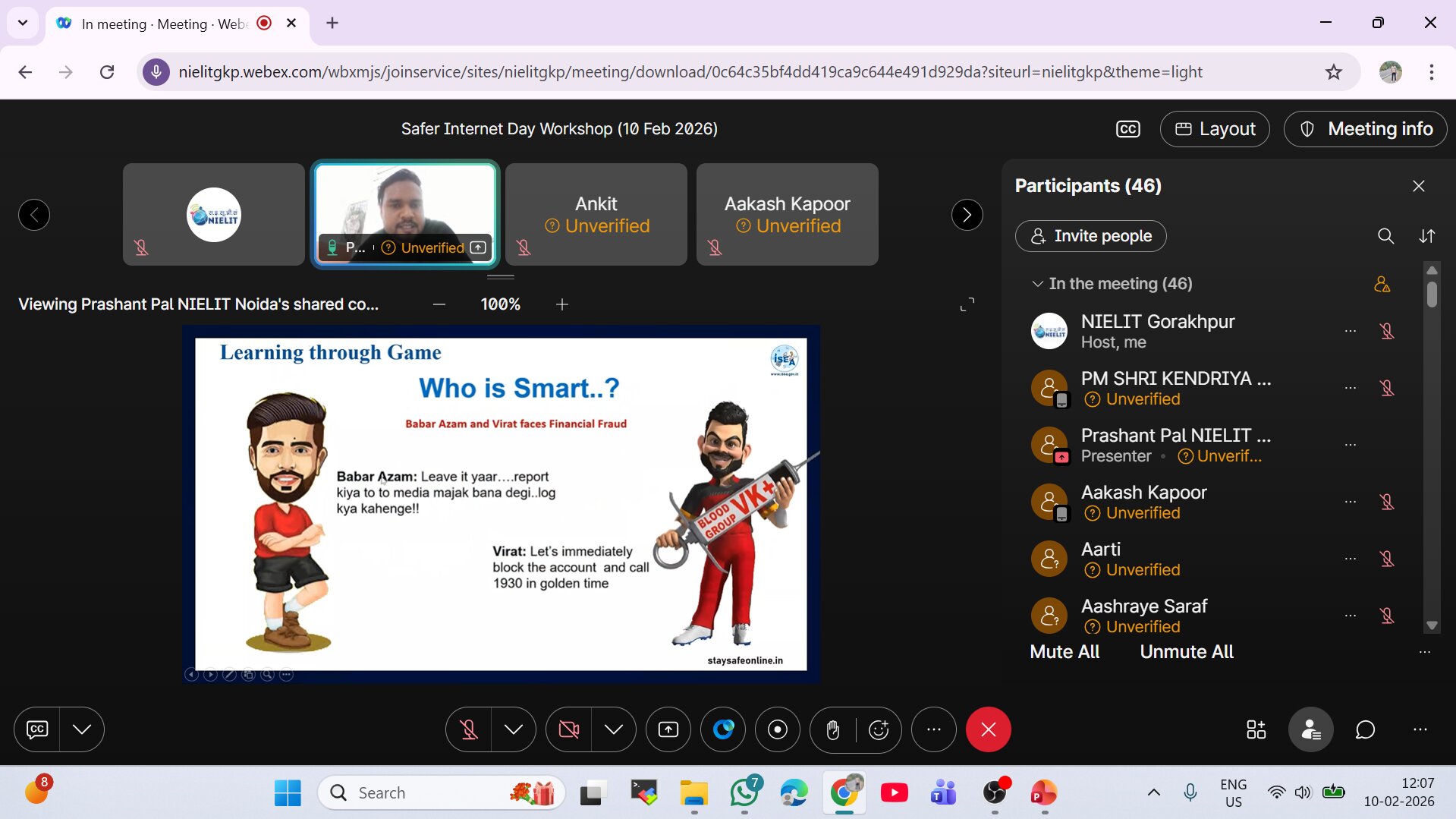Sort participants list icon
This screenshot has width=1456, height=819.
[1426, 236]
